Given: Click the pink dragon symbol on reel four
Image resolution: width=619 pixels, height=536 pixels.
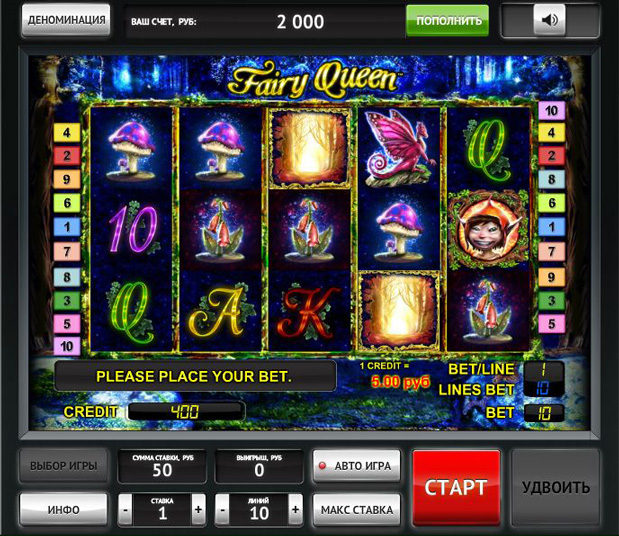Looking at the screenshot, I should [x=400, y=149].
